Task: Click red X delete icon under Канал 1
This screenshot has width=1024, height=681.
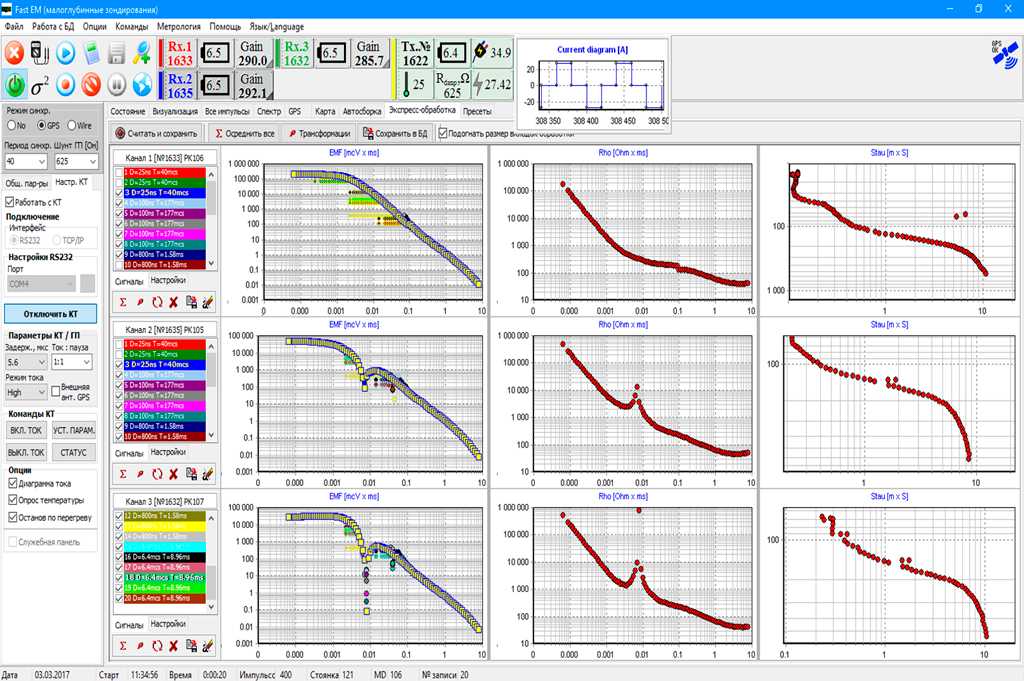Action: 173,300
